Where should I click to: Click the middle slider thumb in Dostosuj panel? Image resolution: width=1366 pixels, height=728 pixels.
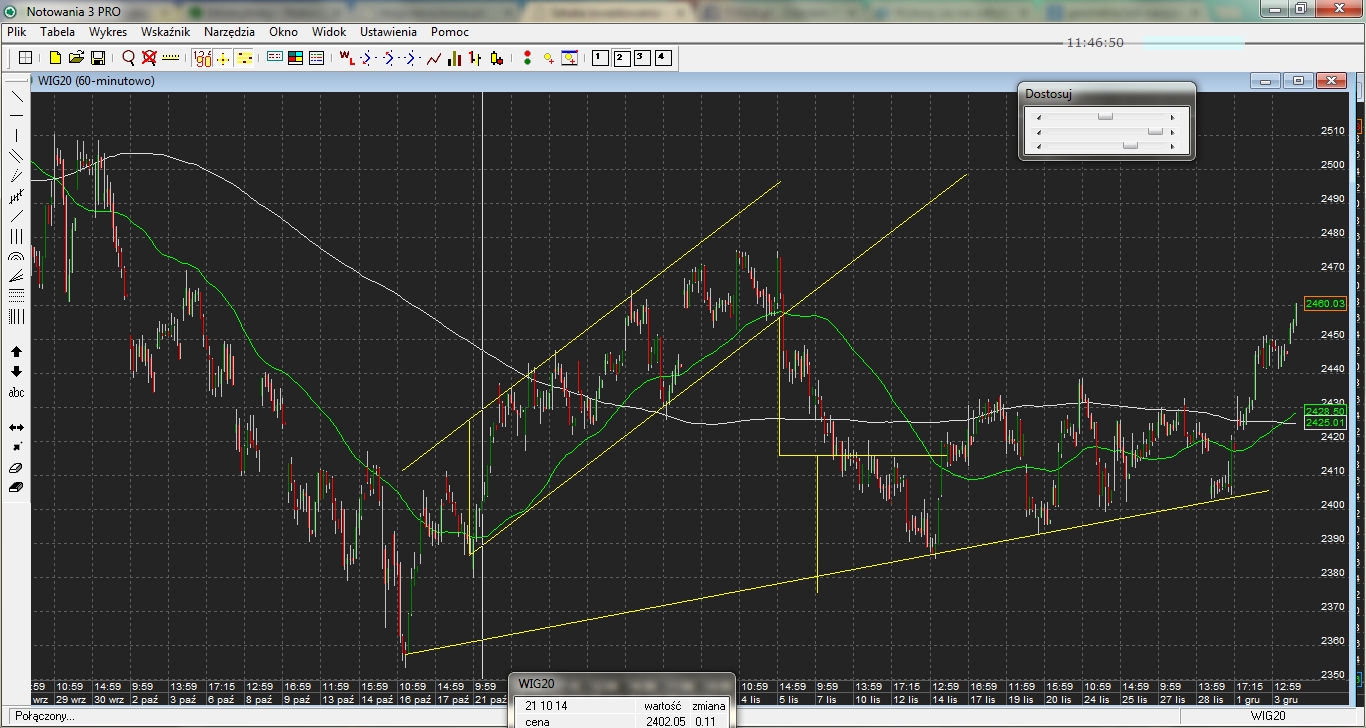click(x=1155, y=131)
